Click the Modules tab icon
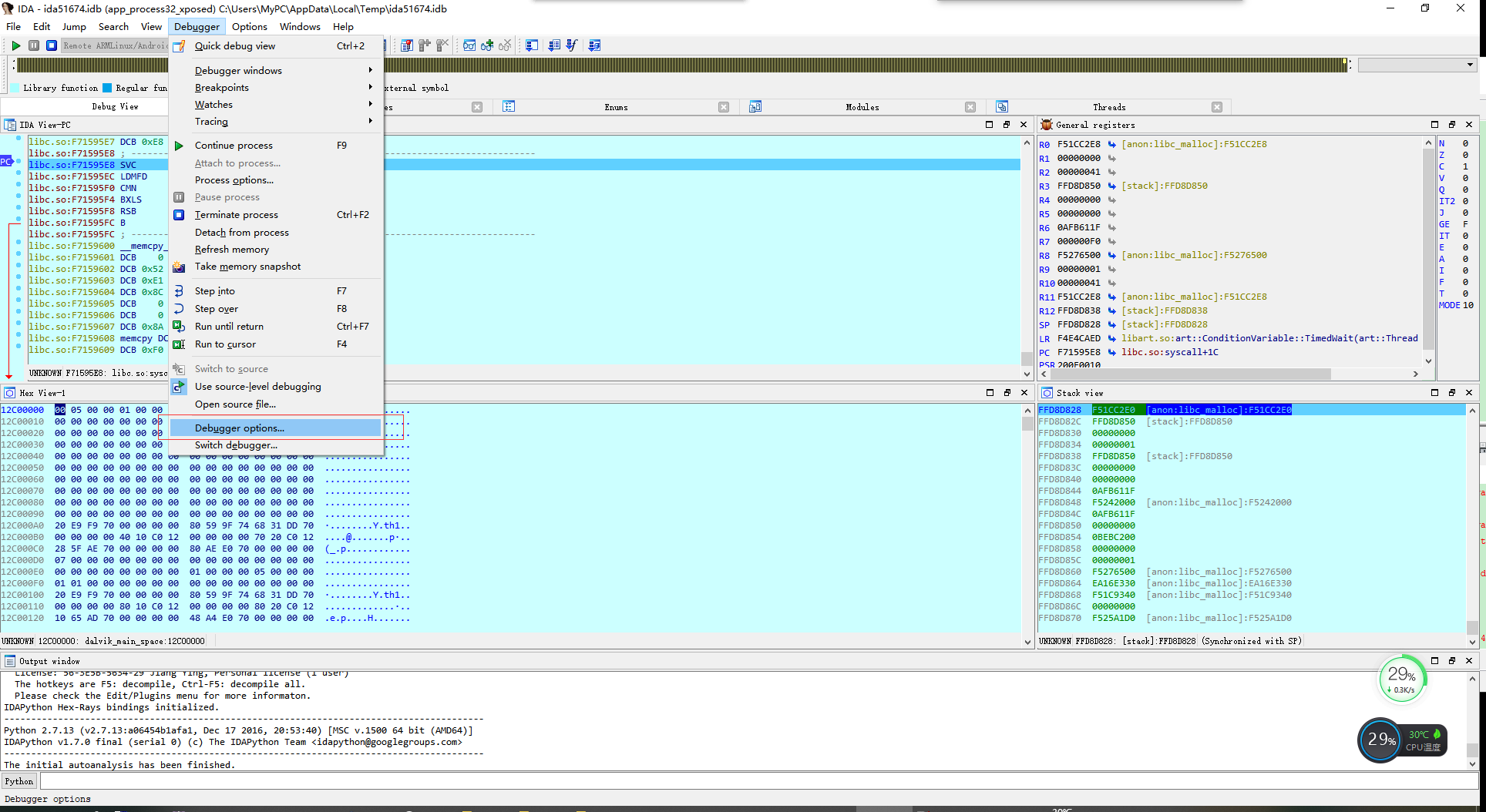This screenshot has height=812, width=1486. (755, 106)
